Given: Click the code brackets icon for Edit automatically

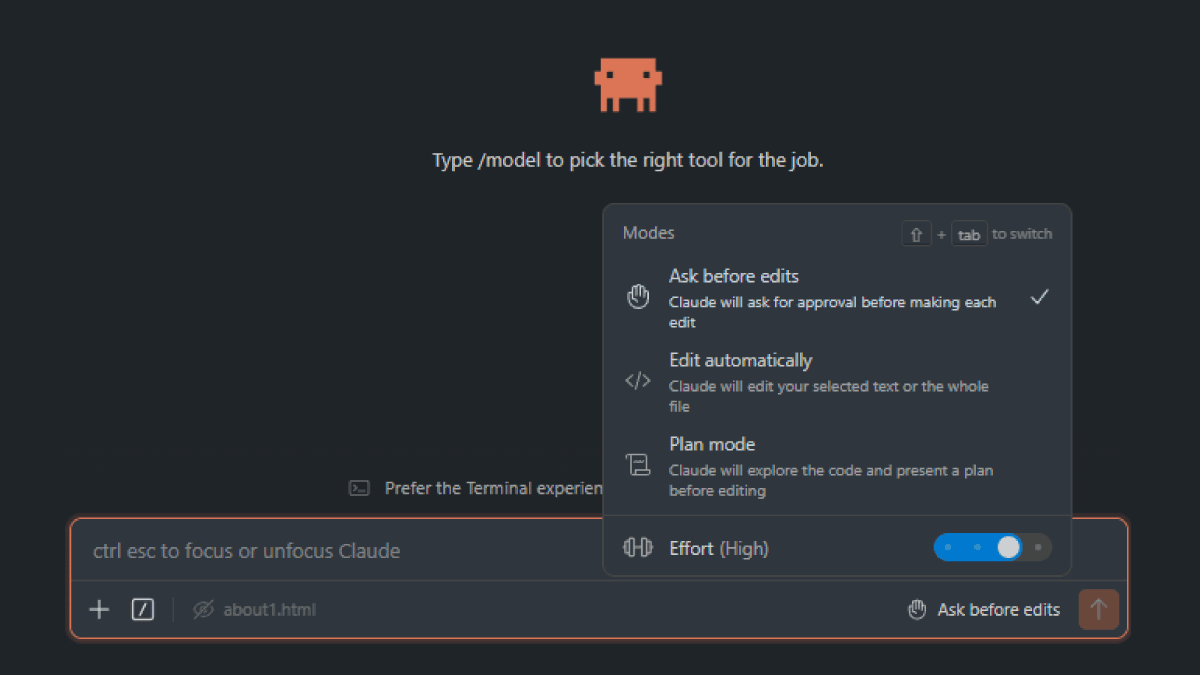Looking at the screenshot, I should pyautogui.click(x=638, y=381).
